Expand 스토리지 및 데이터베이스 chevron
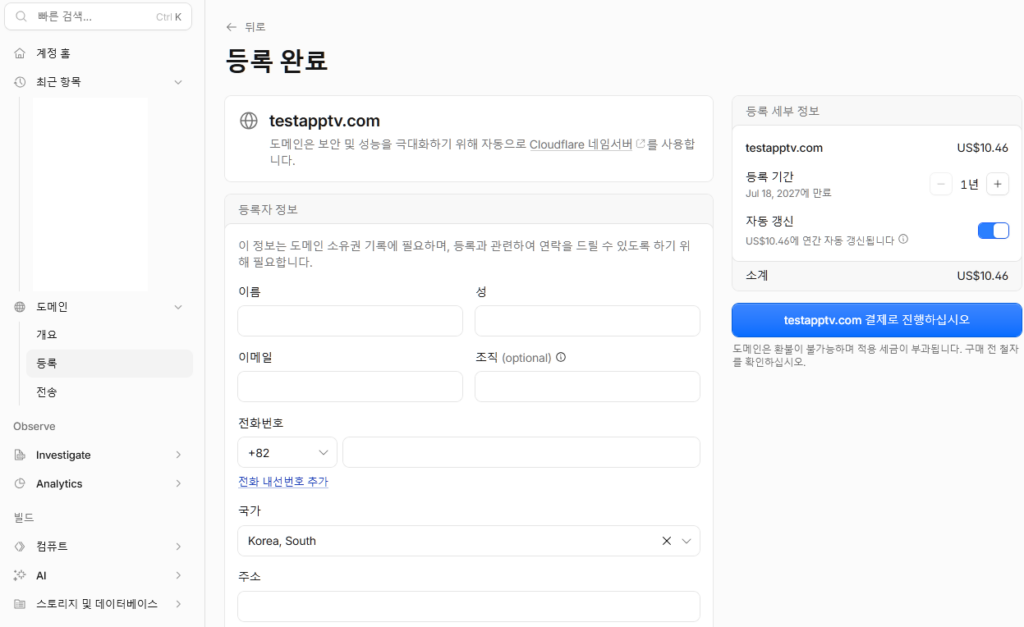Image resolution: width=1024 pixels, height=627 pixels. click(x=178, y=603)
